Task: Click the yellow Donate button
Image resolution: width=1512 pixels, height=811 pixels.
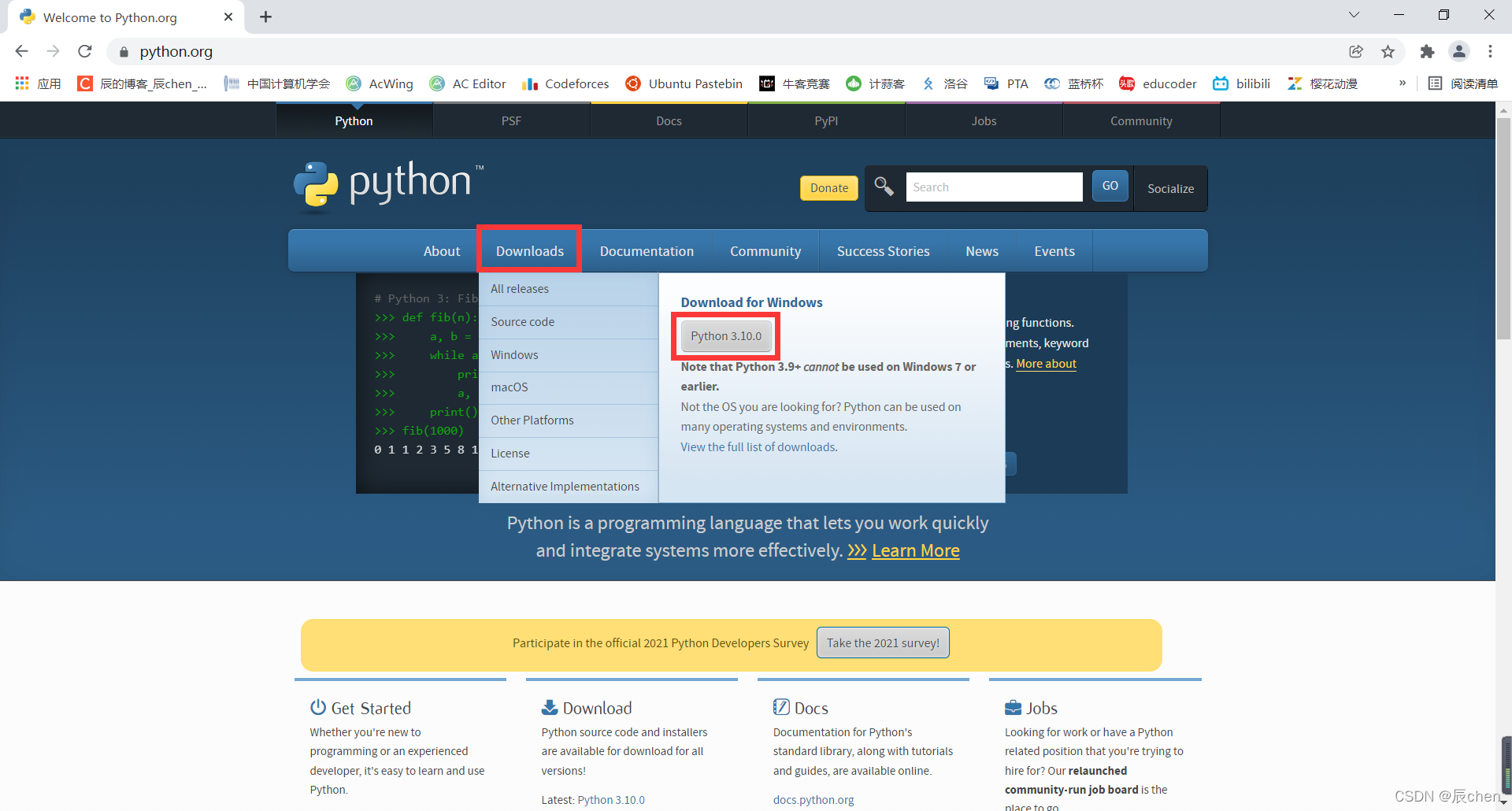Action: 829,187
